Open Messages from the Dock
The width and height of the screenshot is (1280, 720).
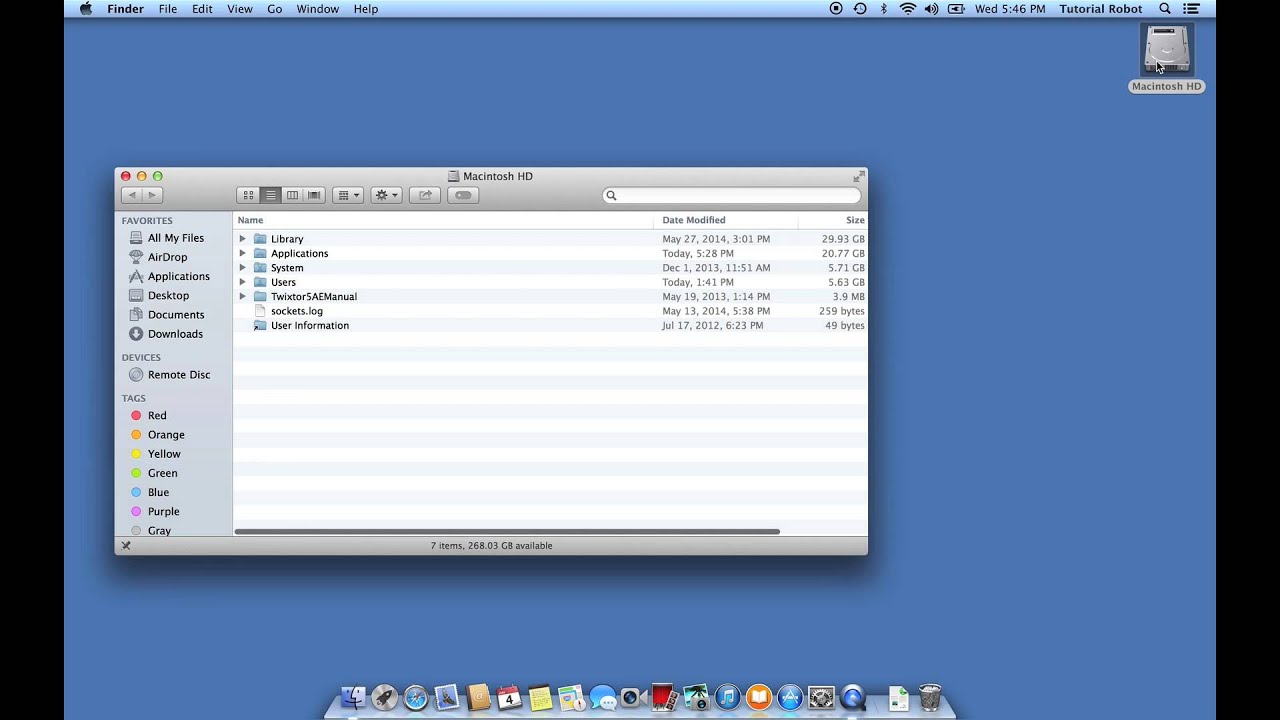click(602, 697)
